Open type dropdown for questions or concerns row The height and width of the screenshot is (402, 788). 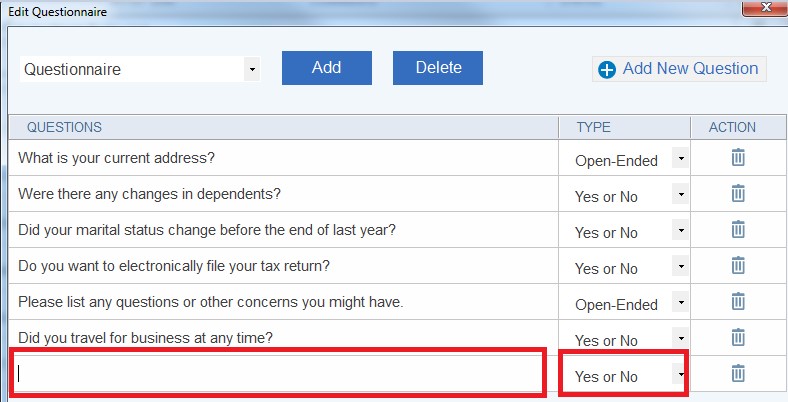[680, 302]
